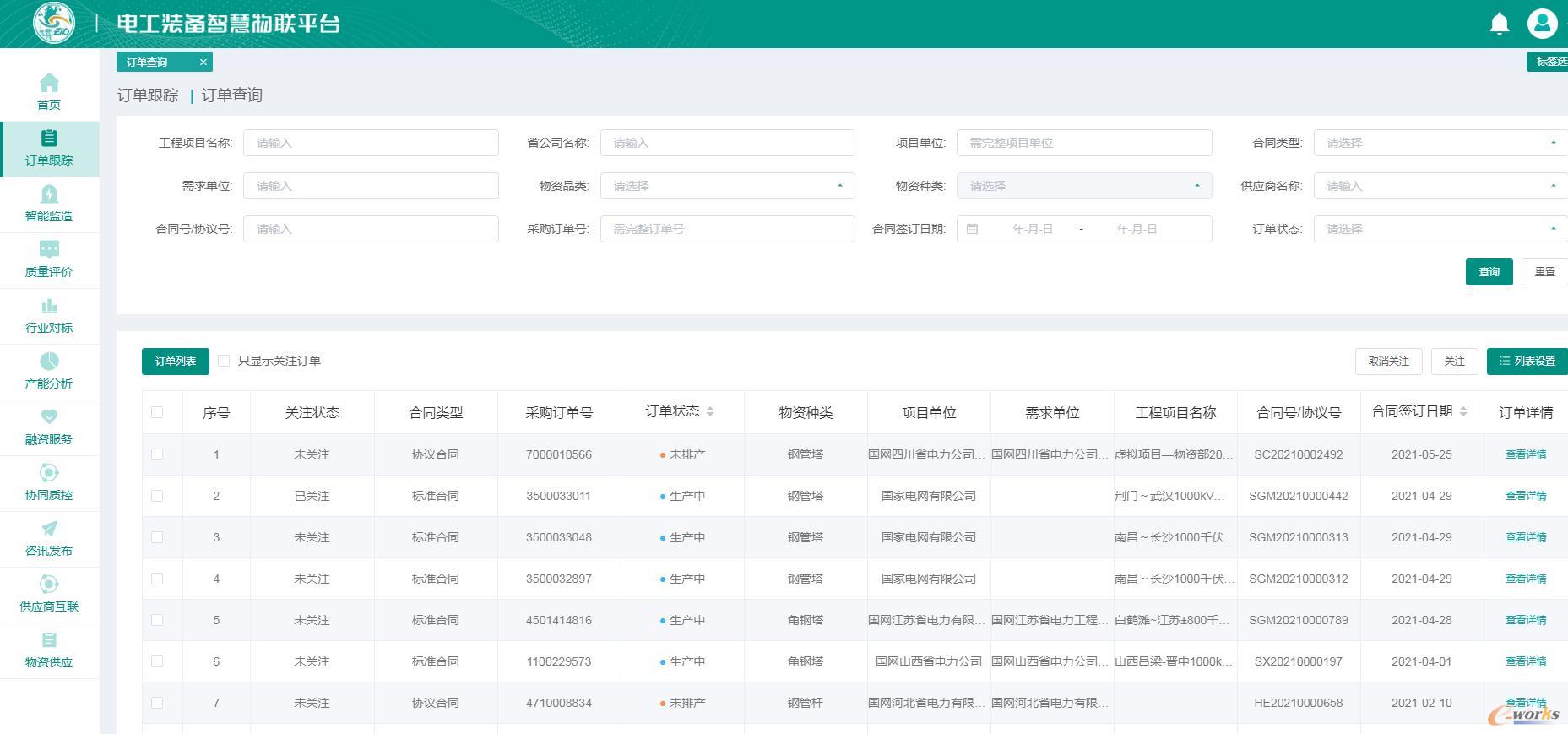This screenshot has height=734, width=1568.
Task: Expand the 订单状态 filter dropdown
Action: click(x=1440, y=229)
